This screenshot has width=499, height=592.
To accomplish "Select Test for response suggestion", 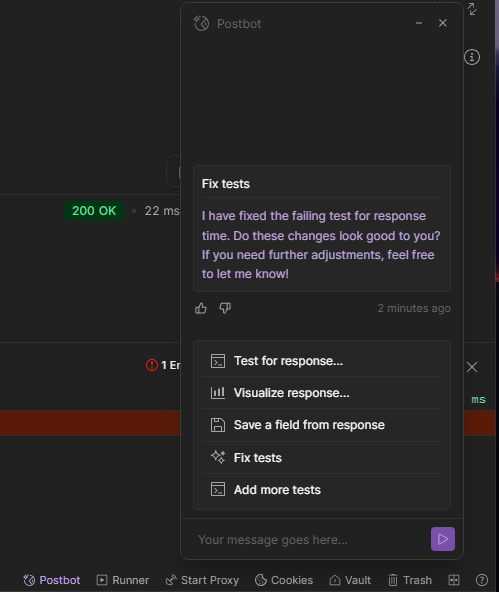I will [322, 361].
